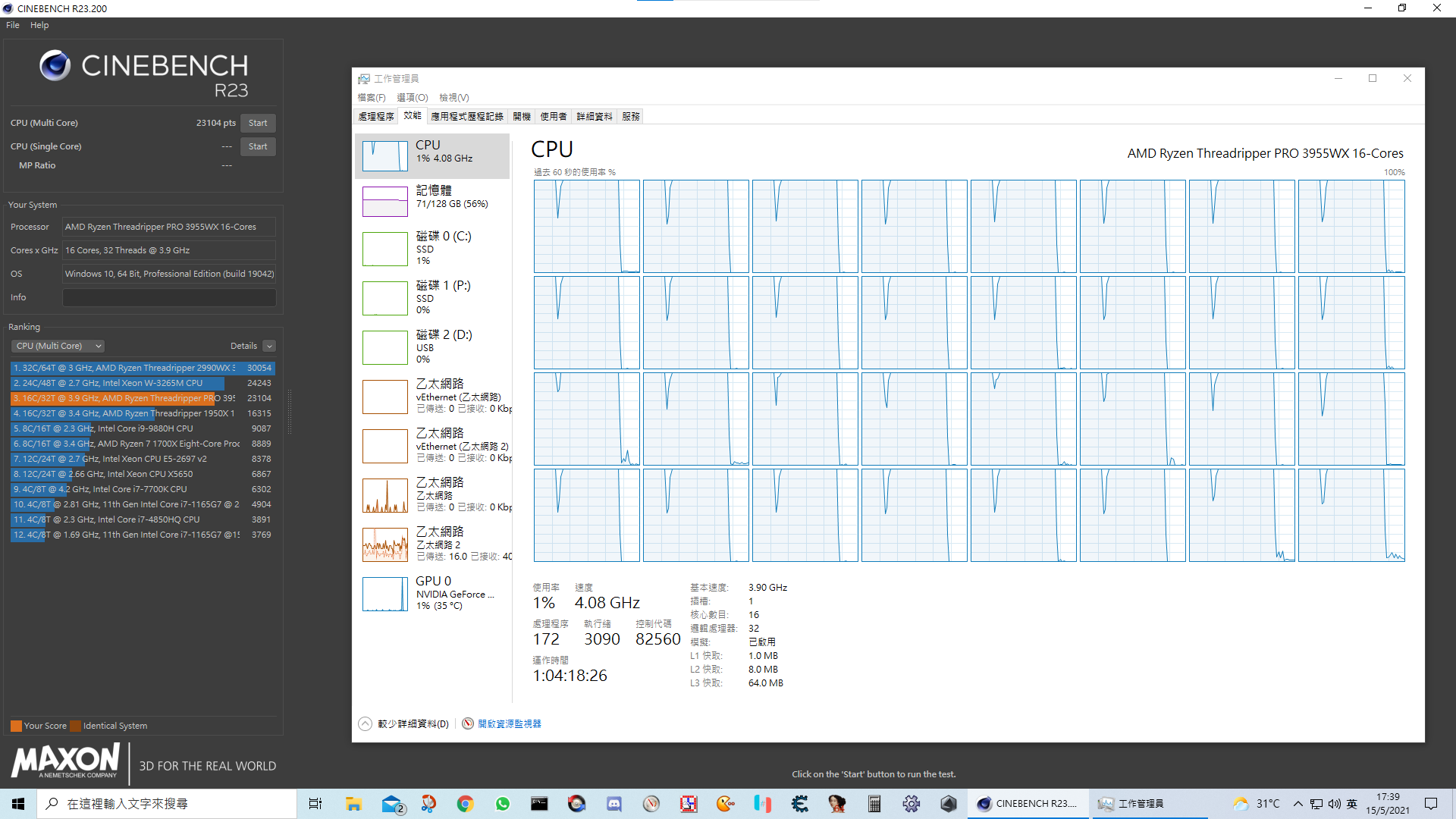This screenshot has width=1456, height=819.
Task: Click the Identical System legend swatch
Action: click(x=75, y=726)
